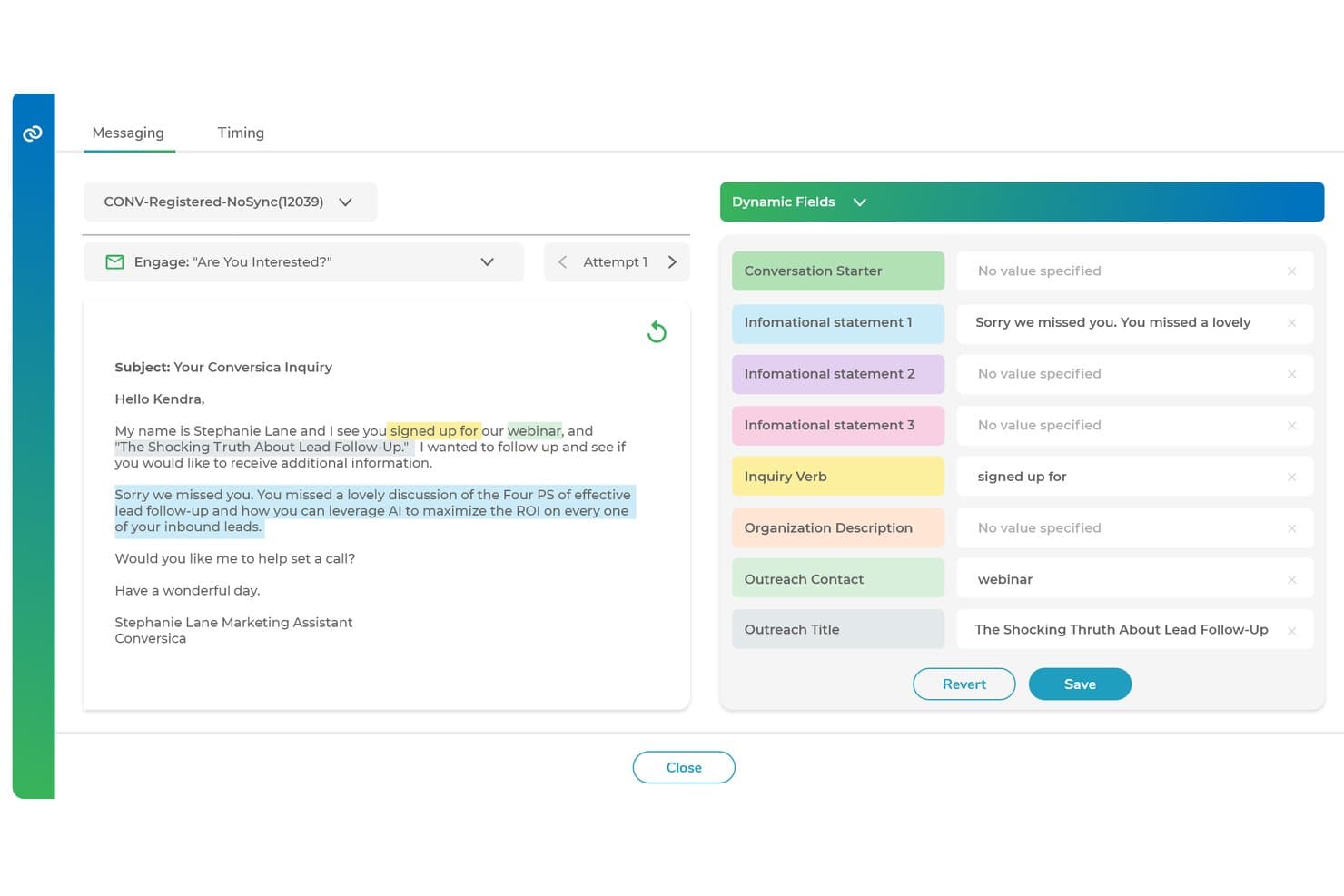Clear the Infomational statement 3 value
The image size is (1344, 896).
pyautogui.click(x=1291, y=426)
